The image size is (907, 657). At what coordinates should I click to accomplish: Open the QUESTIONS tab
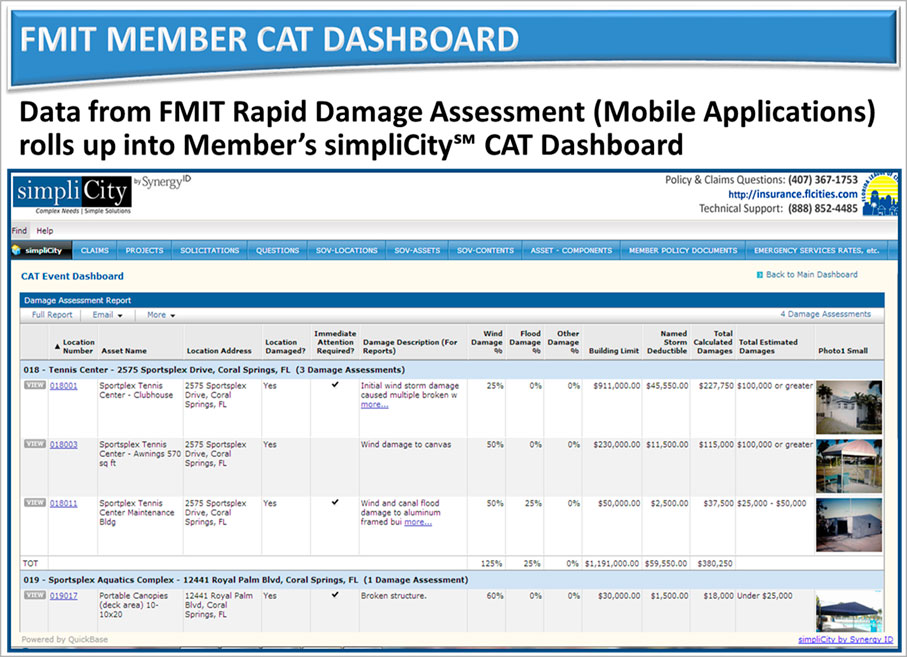click(278, 250)
